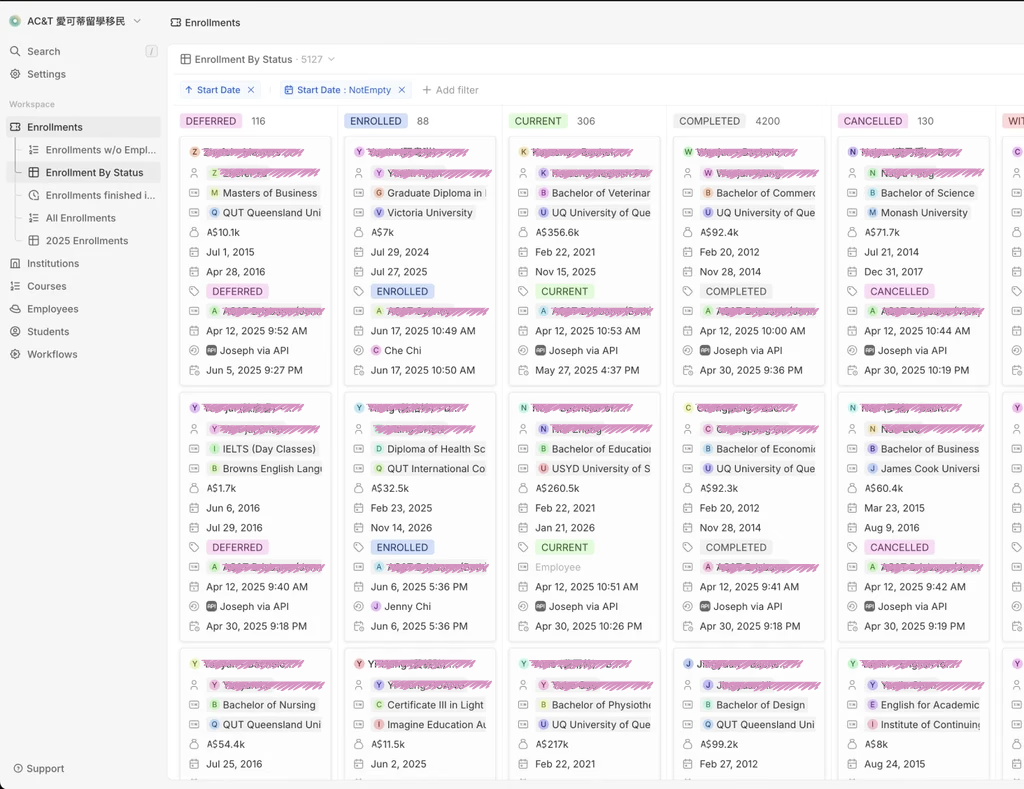Open the All Enrollments view

click(x=80, y=218)
